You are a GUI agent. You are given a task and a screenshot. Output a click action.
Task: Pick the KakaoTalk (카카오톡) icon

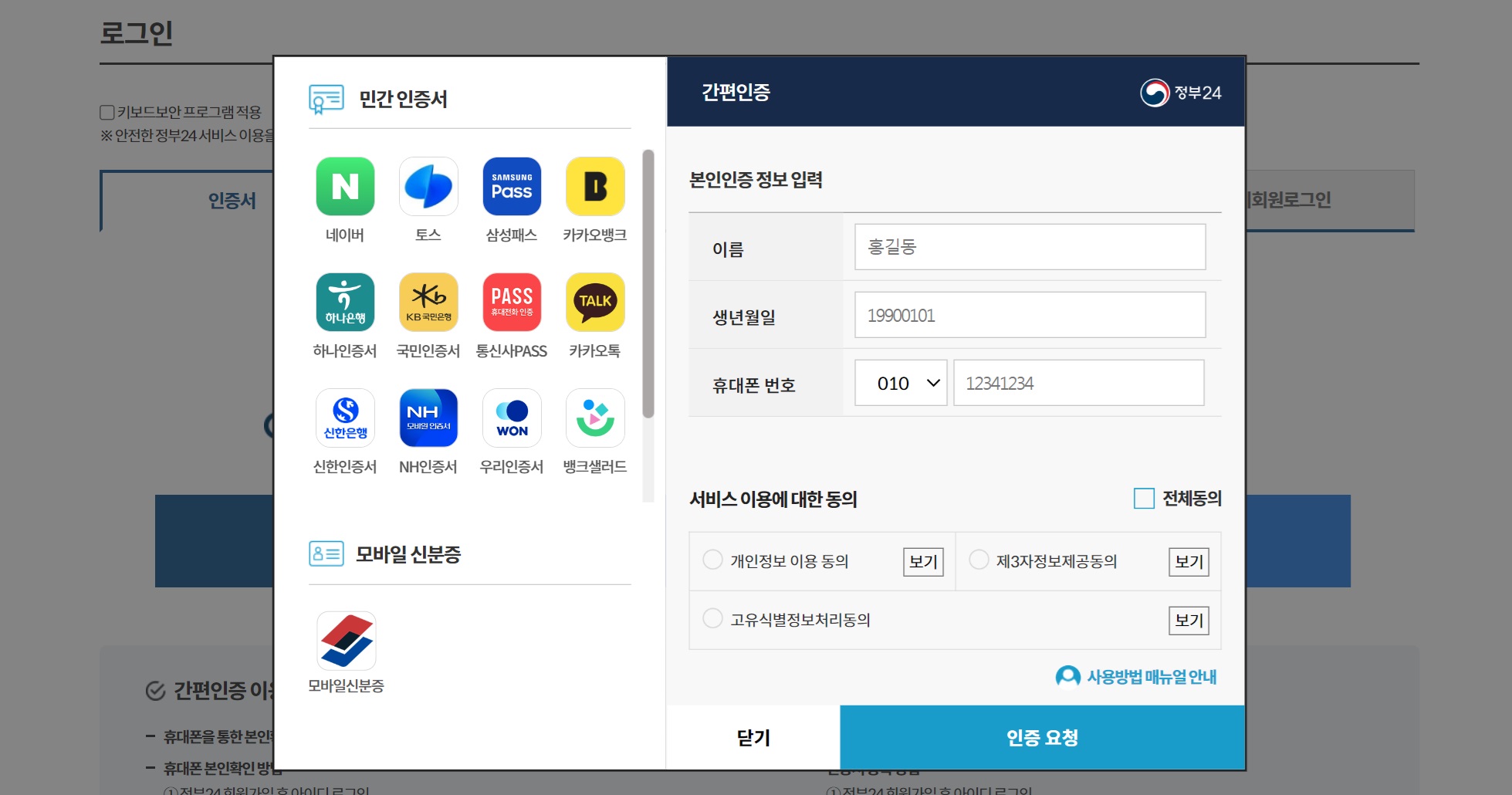(595, 302)
